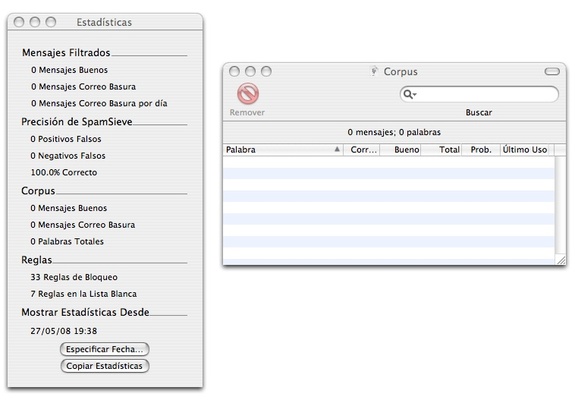Click the '100.0% Correcto' text
Viewport: 575px width, 400px height.
click(64, 172)
